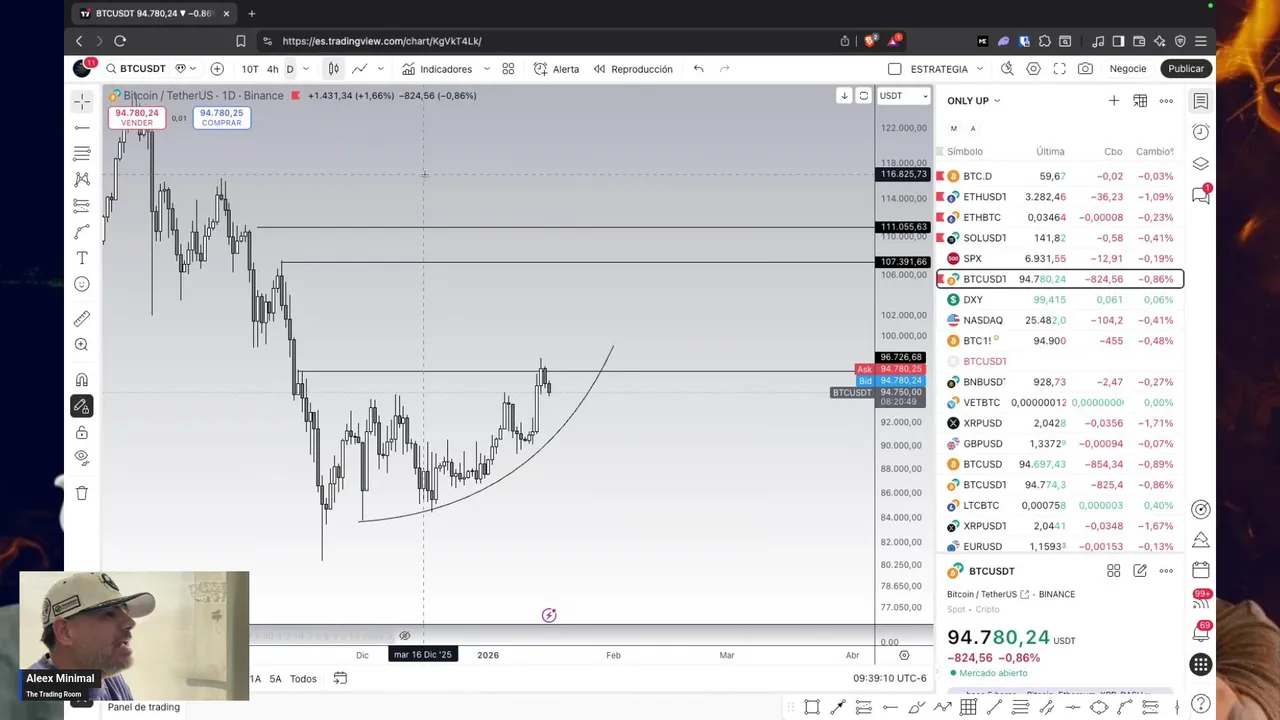The image size is (1280, 720).
Task: Expand the favorite indicators dropdown arrow
Action: pyautogui.click(x=487, y=69)
